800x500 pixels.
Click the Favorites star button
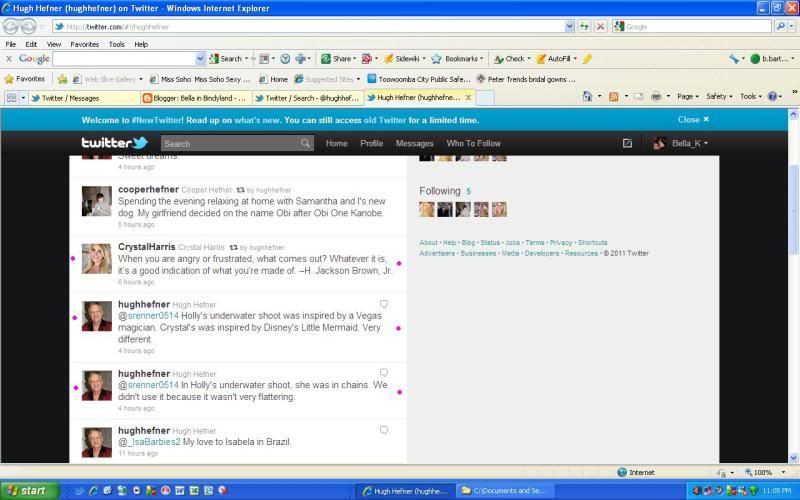[24, 79]
